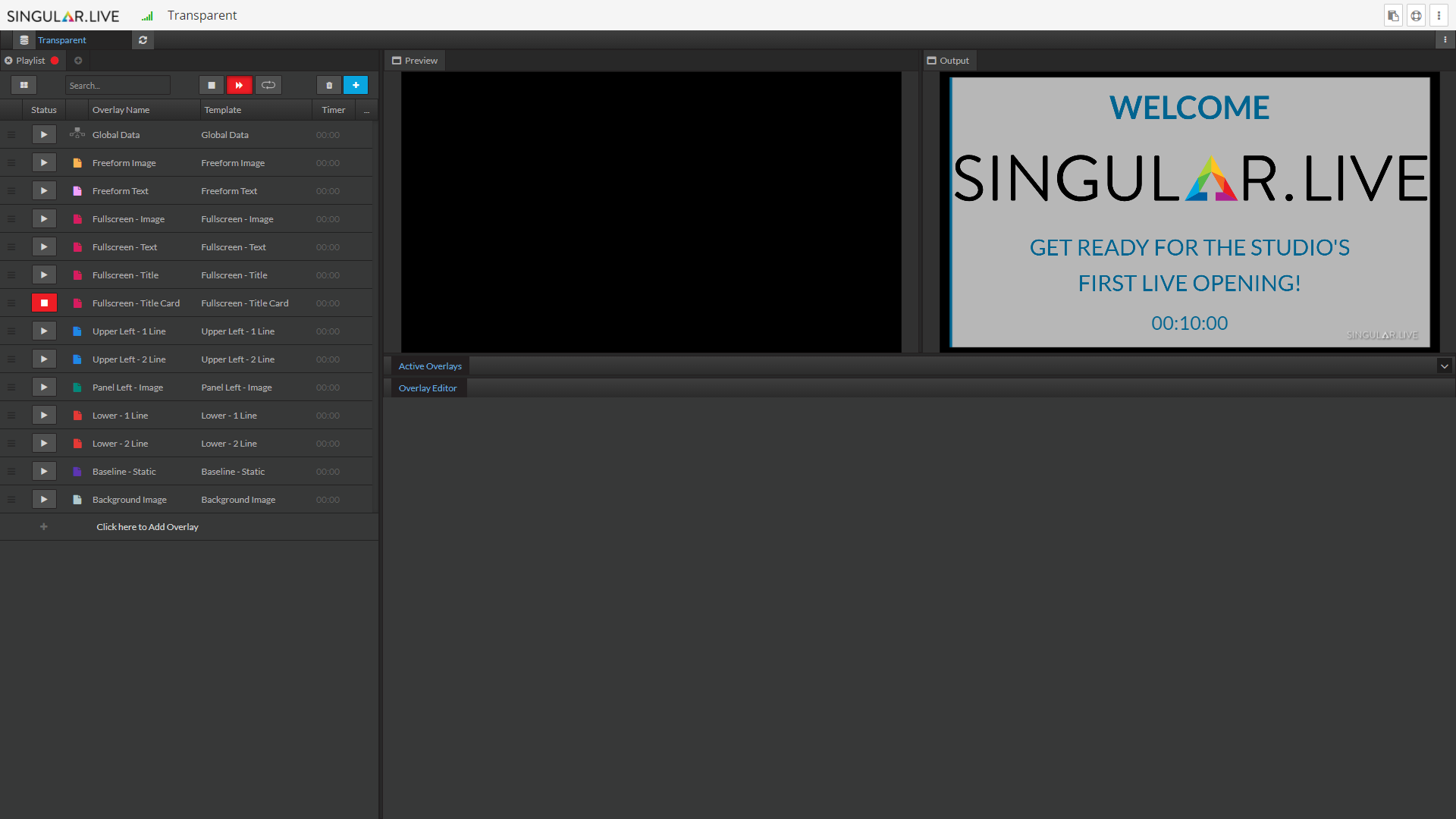Select the thumbnail grid view icon above playlist
The width and height of the screenshot is (1456, 819).
point(24,85)
